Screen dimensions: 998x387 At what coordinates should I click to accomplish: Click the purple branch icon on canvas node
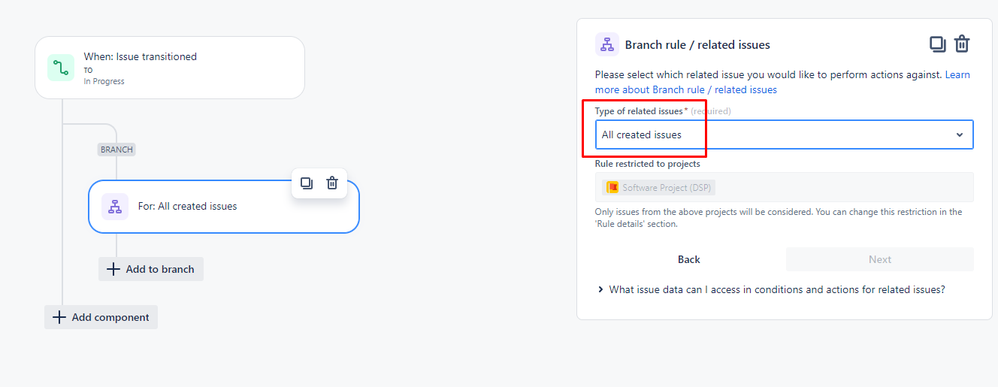(x=115, y=206)
